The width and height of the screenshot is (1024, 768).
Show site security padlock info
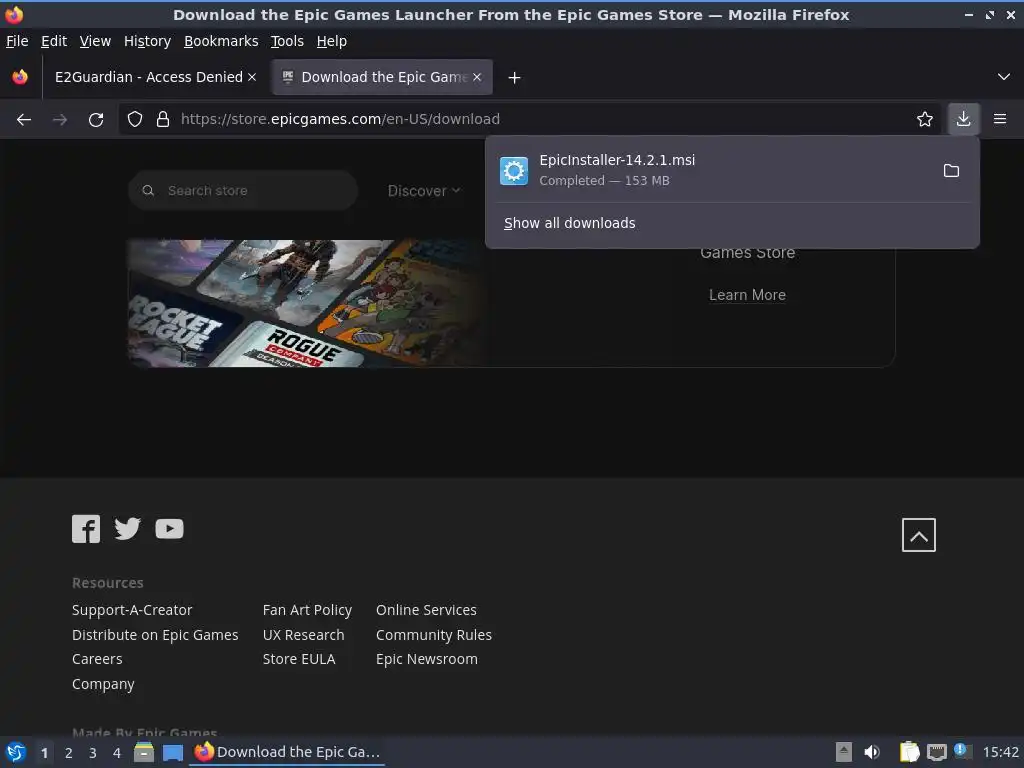[163, 119]
